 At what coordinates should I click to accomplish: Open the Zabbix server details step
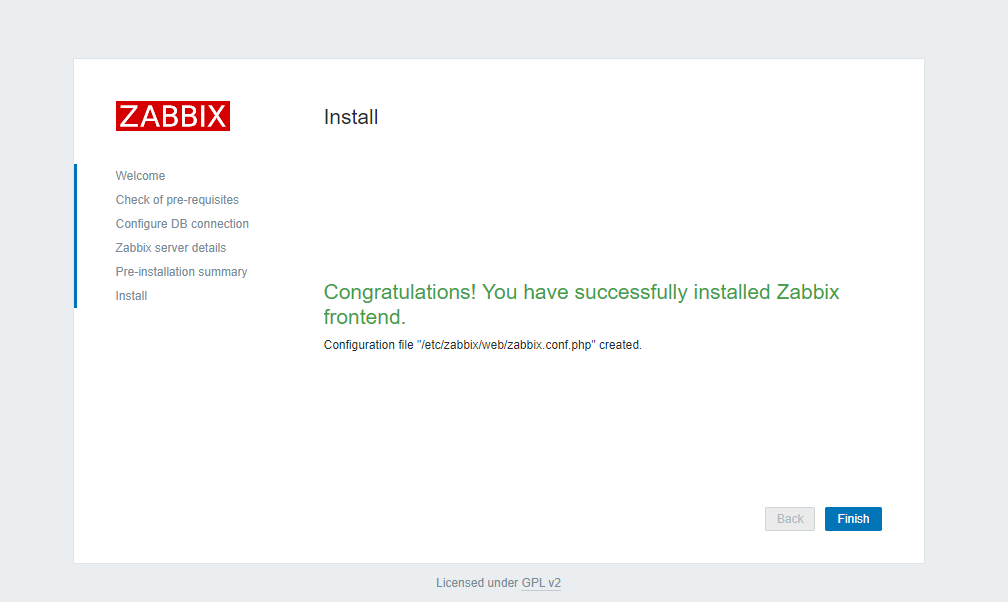tap(171, 248)
